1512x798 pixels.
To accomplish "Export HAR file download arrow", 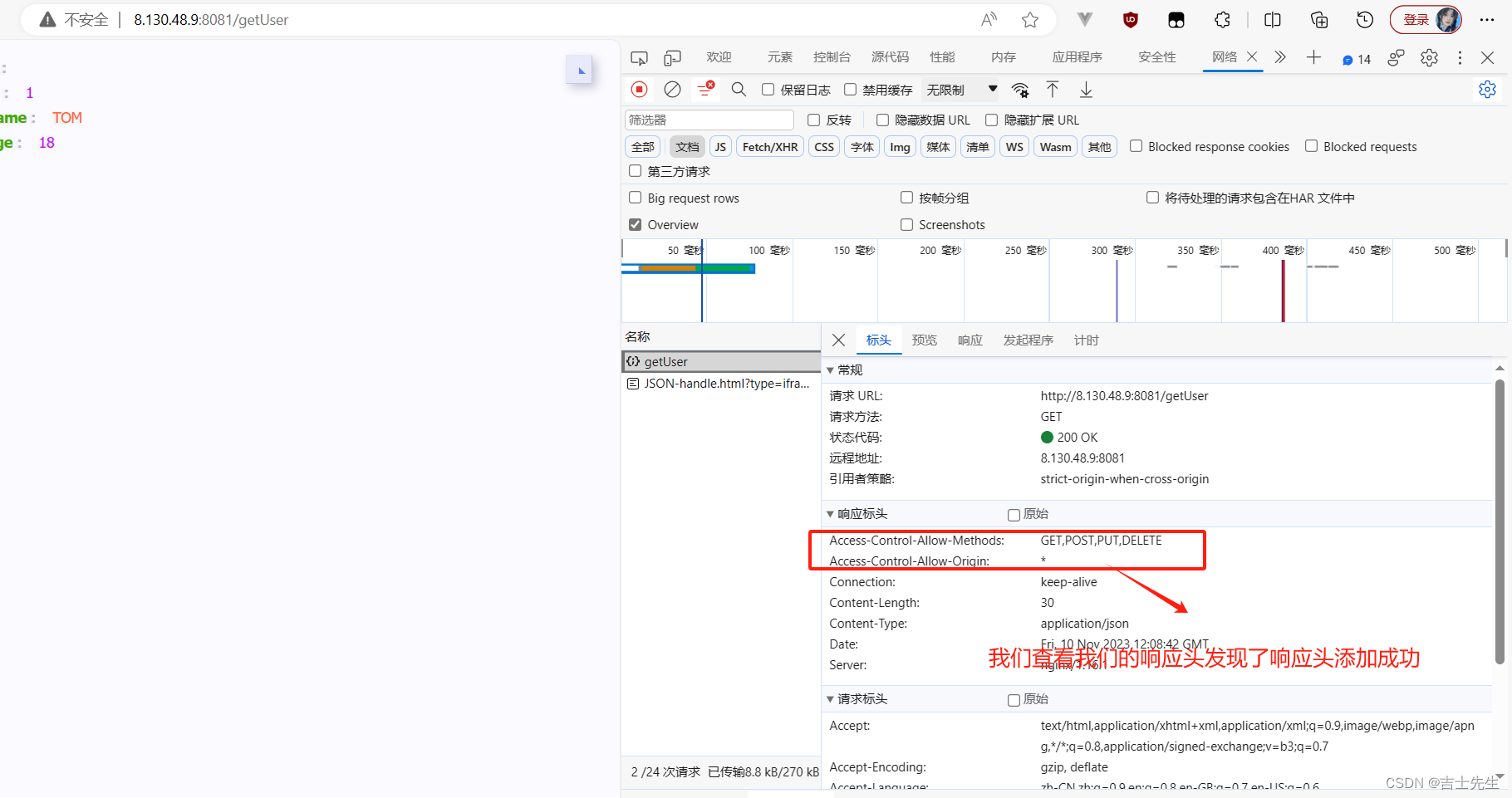I will 1086,89.
